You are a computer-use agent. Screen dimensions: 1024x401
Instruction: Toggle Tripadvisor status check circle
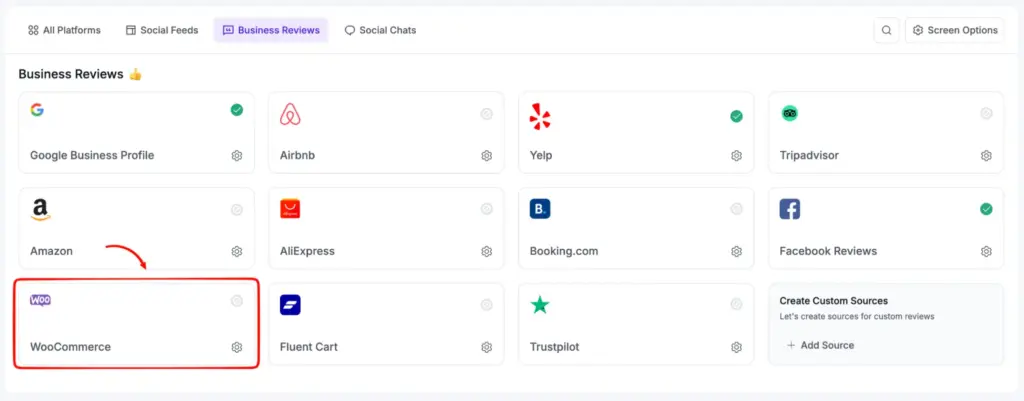(x=986, y=114)
